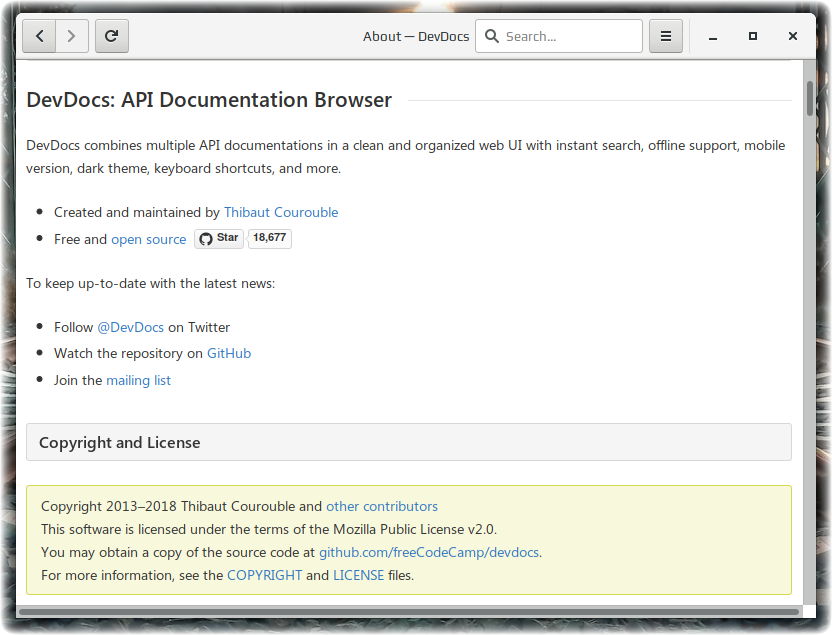832x635 pixels.
Task: Open the COPYRIGHT file link
Action: click(x=264, y=575)
